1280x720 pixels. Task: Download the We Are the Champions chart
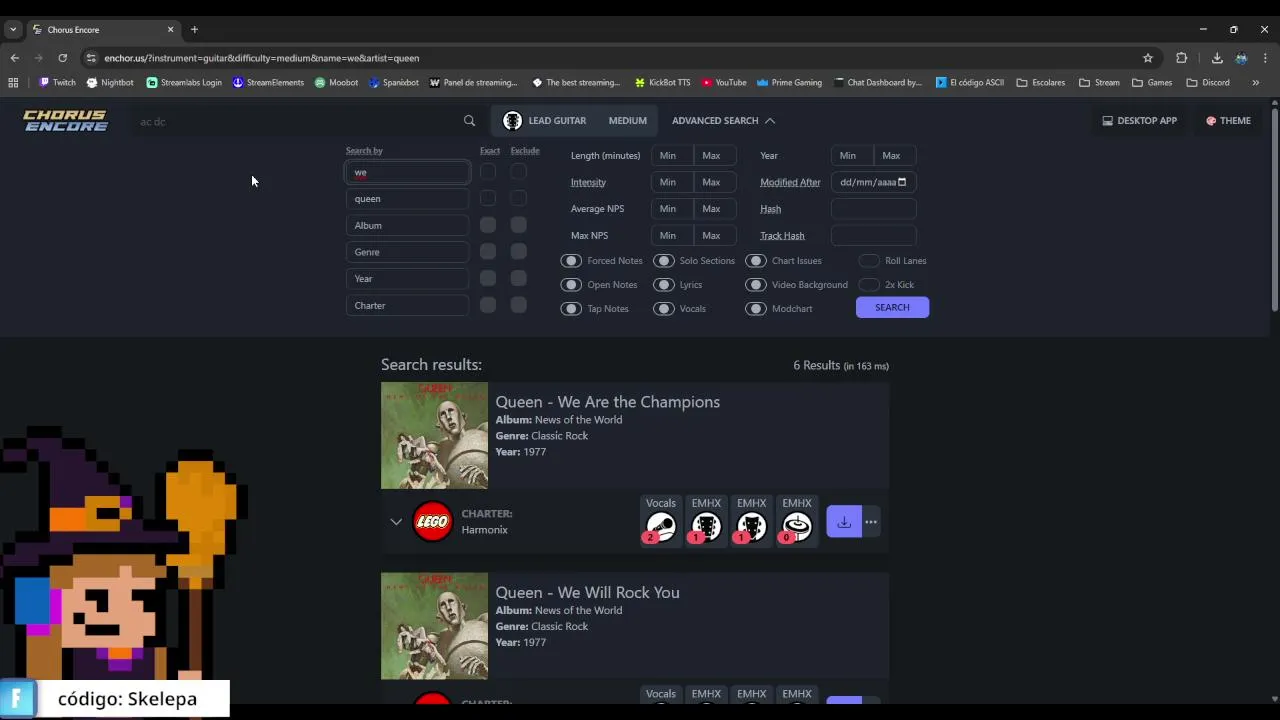844,522
